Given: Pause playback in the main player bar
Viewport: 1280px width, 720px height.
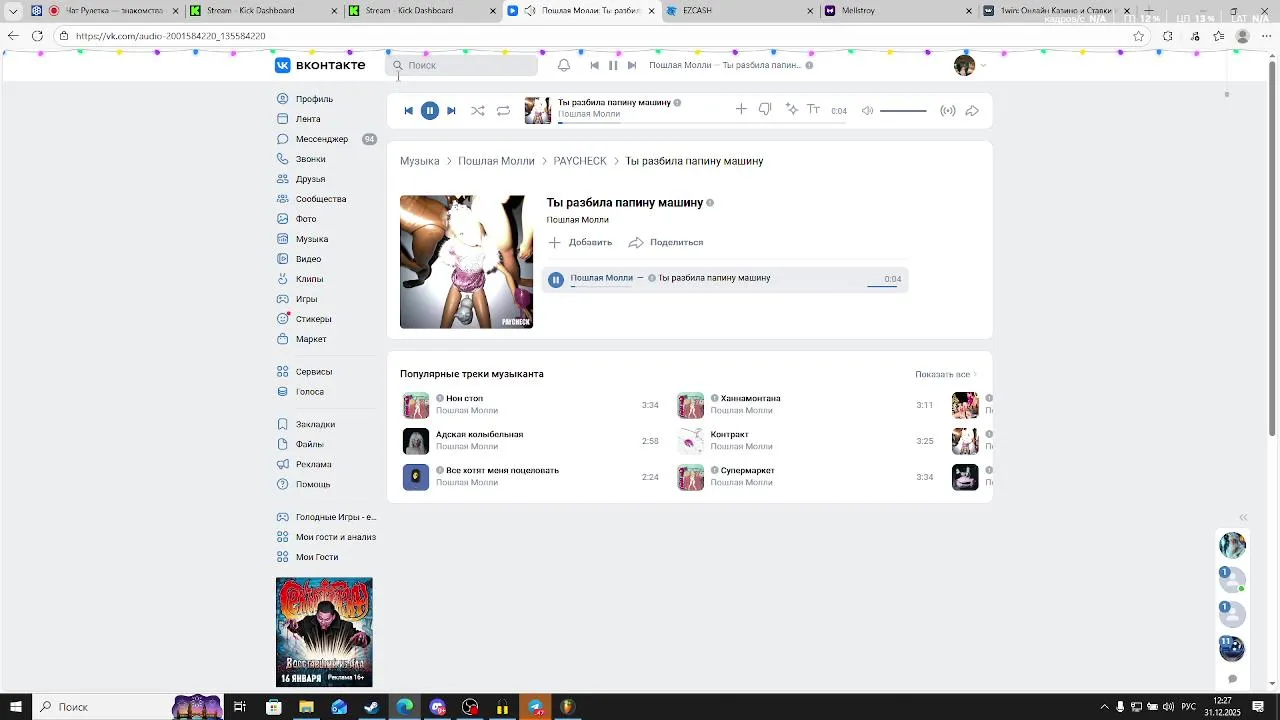Looking at the screenshot, I should pos(430,111).
